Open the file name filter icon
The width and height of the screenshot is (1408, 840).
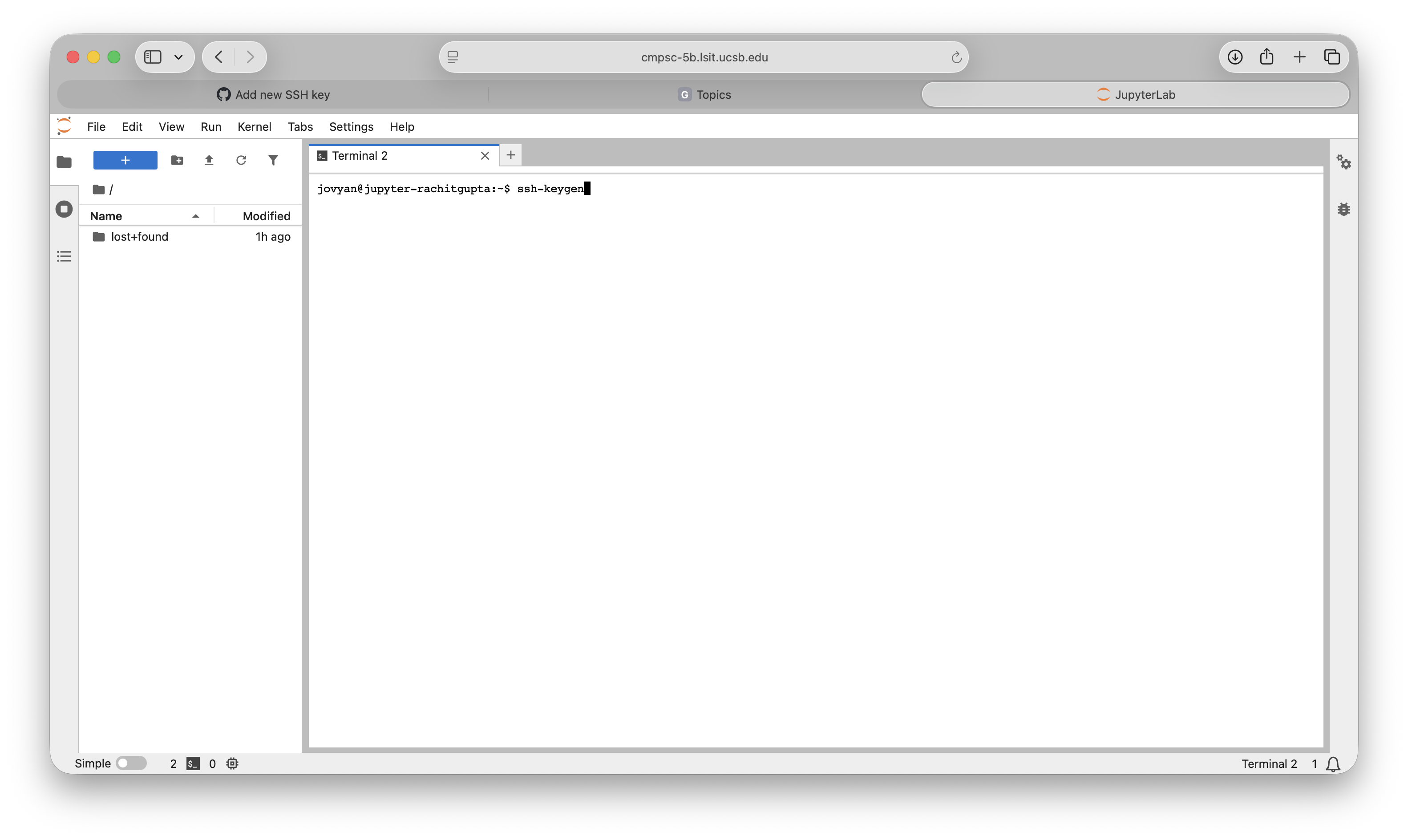[273, 160]
